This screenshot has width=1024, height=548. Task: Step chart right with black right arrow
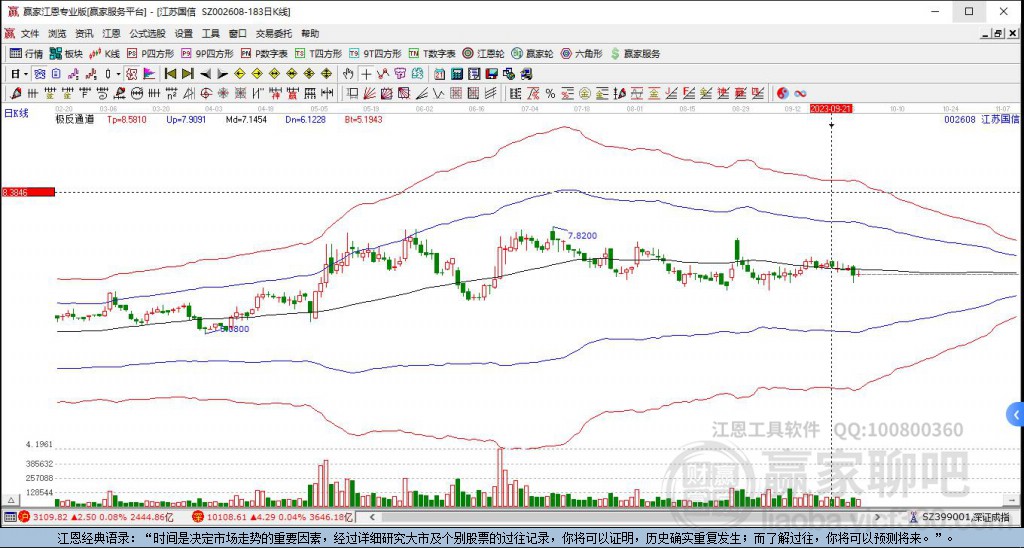click(x=222, y=74)
